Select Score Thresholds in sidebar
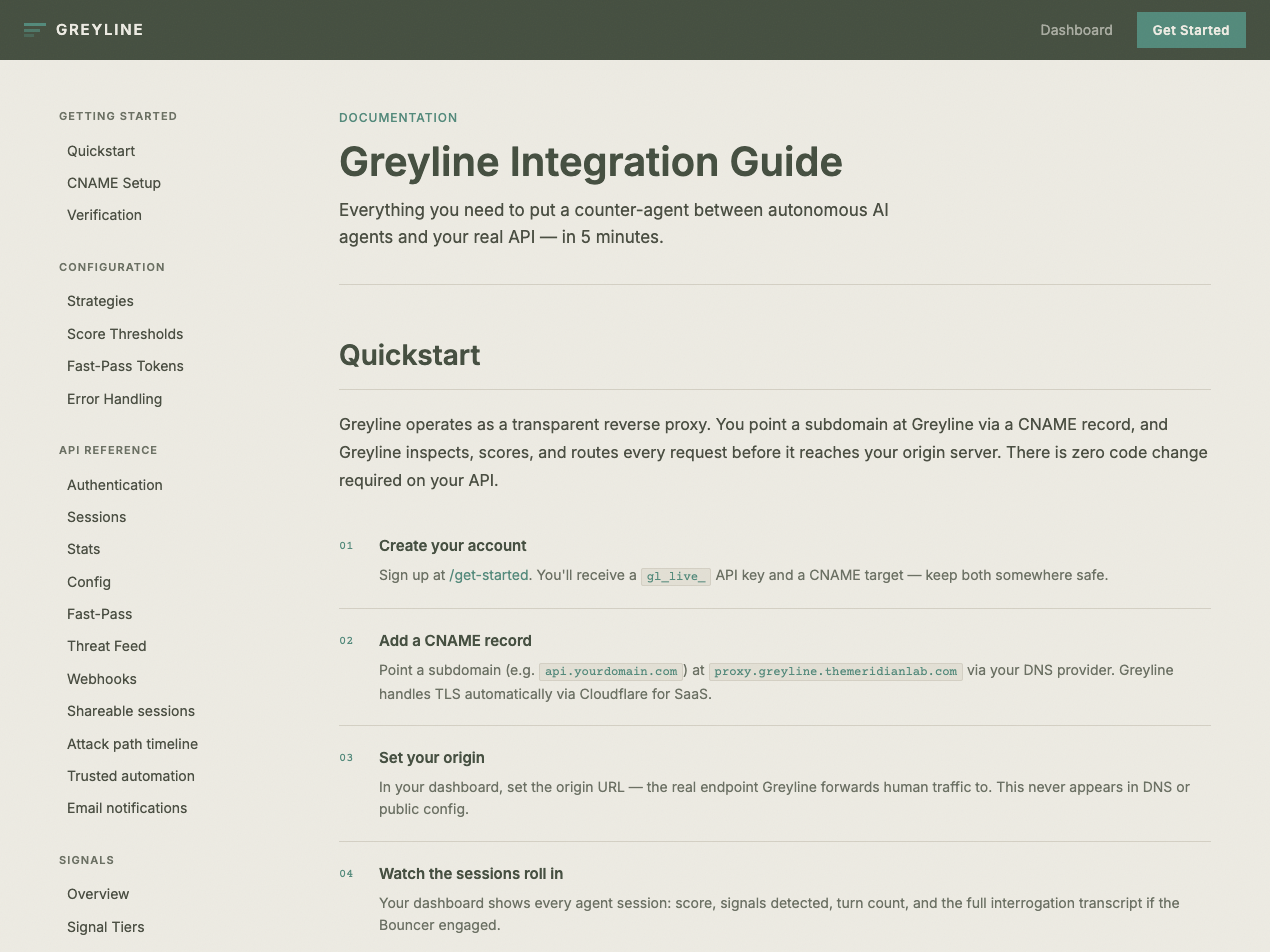 coord(125,334)
